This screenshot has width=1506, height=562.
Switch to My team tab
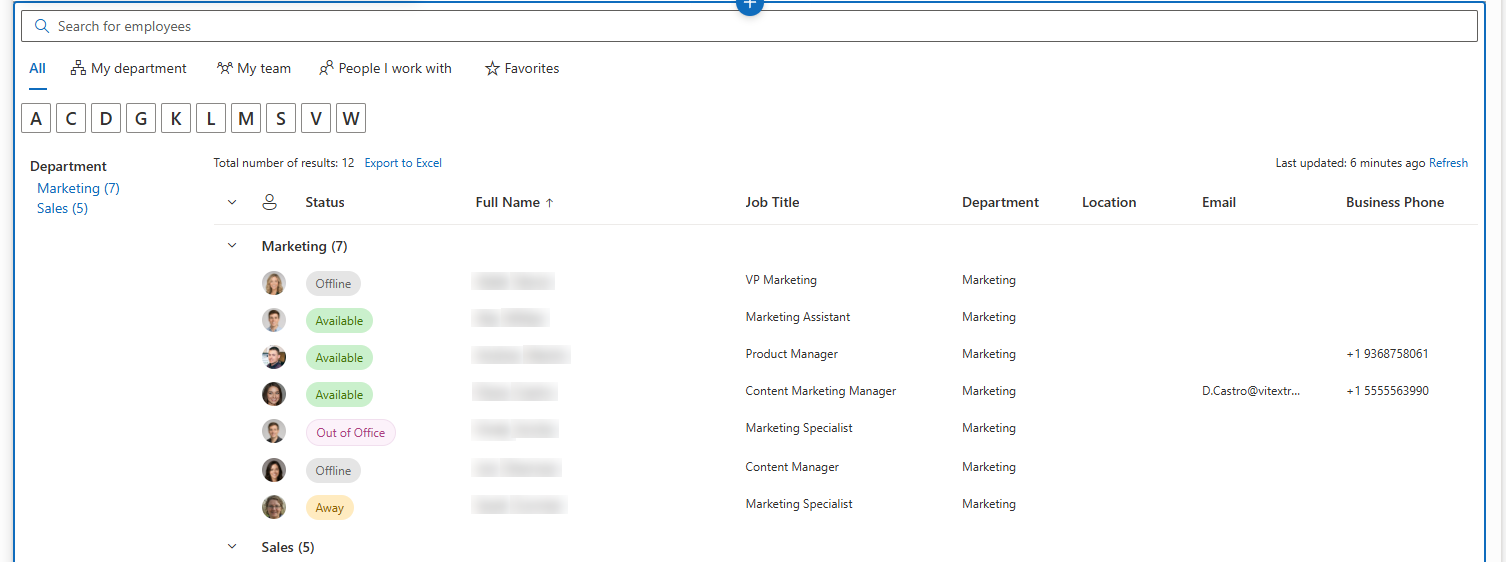(x=254, y=69)
